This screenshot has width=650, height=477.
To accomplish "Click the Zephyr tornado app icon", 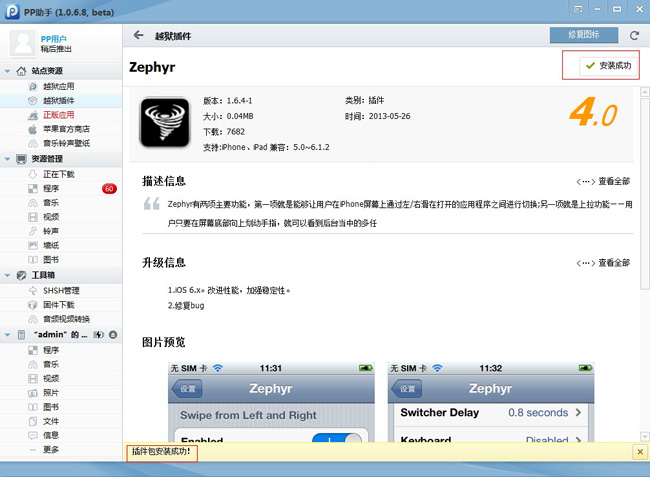I will pyautogui.click(x=164, y=121).
